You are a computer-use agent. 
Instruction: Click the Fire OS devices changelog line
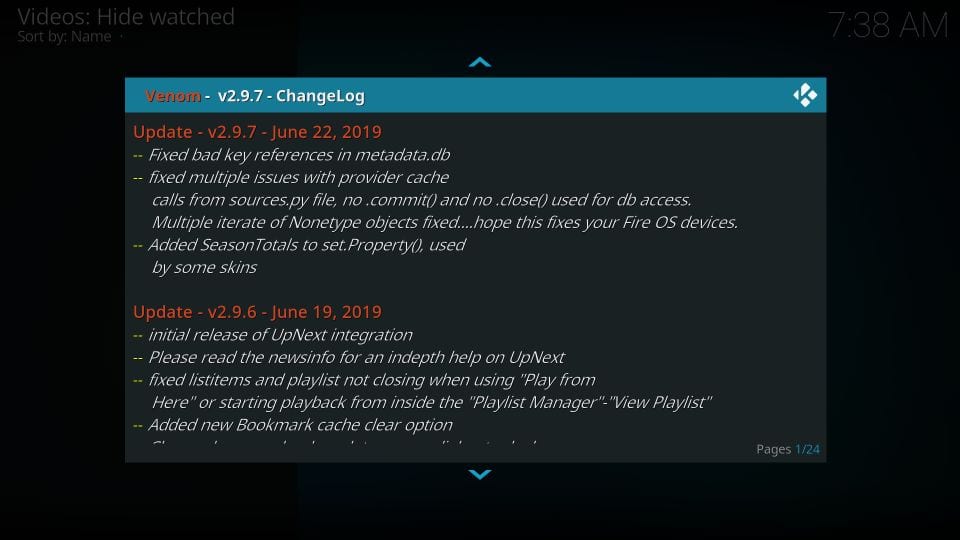click(444, 222)
